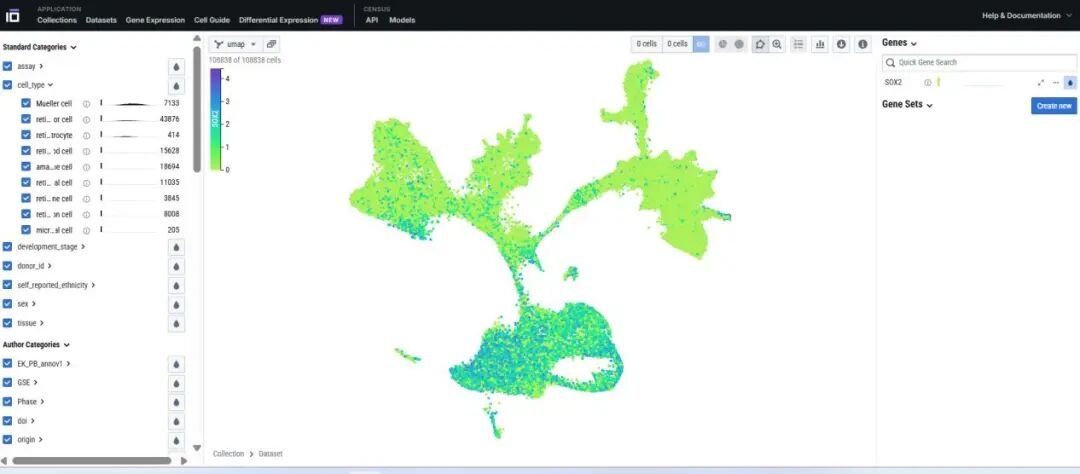Open side-by-side view next to umap
Viewport: 1080px width, 474px height.
pos(272,44)
